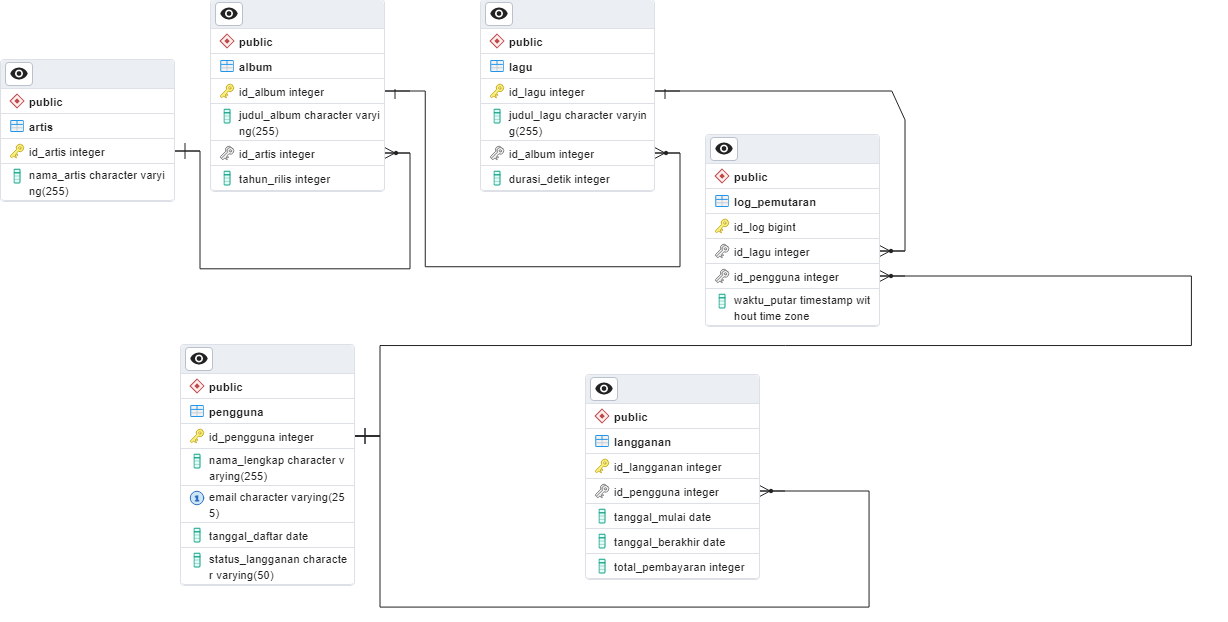This screenshot has height=622, width=1228.
Task: Click the column icon beside tanggal_mulai date
Action: (x=602, y=517)
